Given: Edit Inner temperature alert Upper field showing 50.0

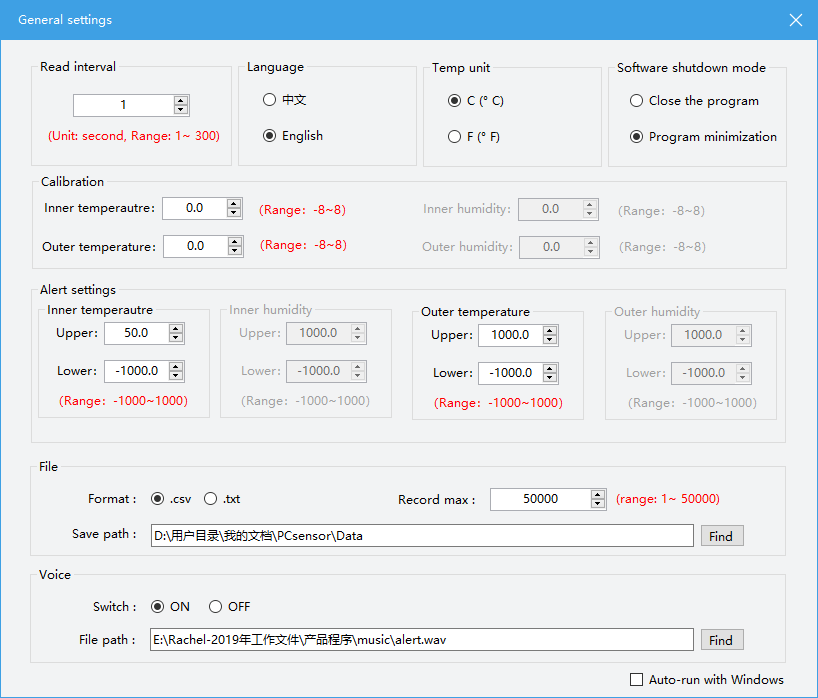Looking at the screenshot, I should click(x=137, y=334).
